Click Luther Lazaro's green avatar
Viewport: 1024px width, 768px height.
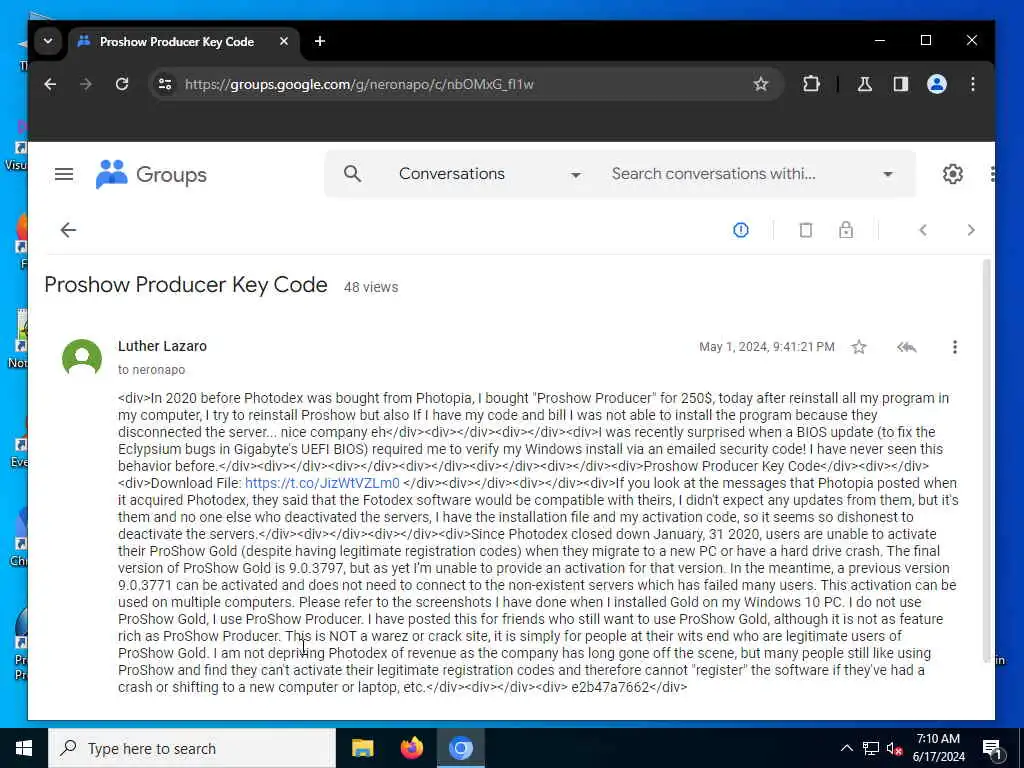[82, 357]
